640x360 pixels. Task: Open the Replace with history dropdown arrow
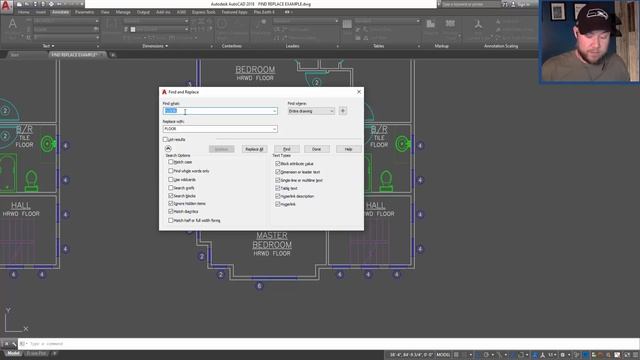pyautogui.click(x=274, y=129)
